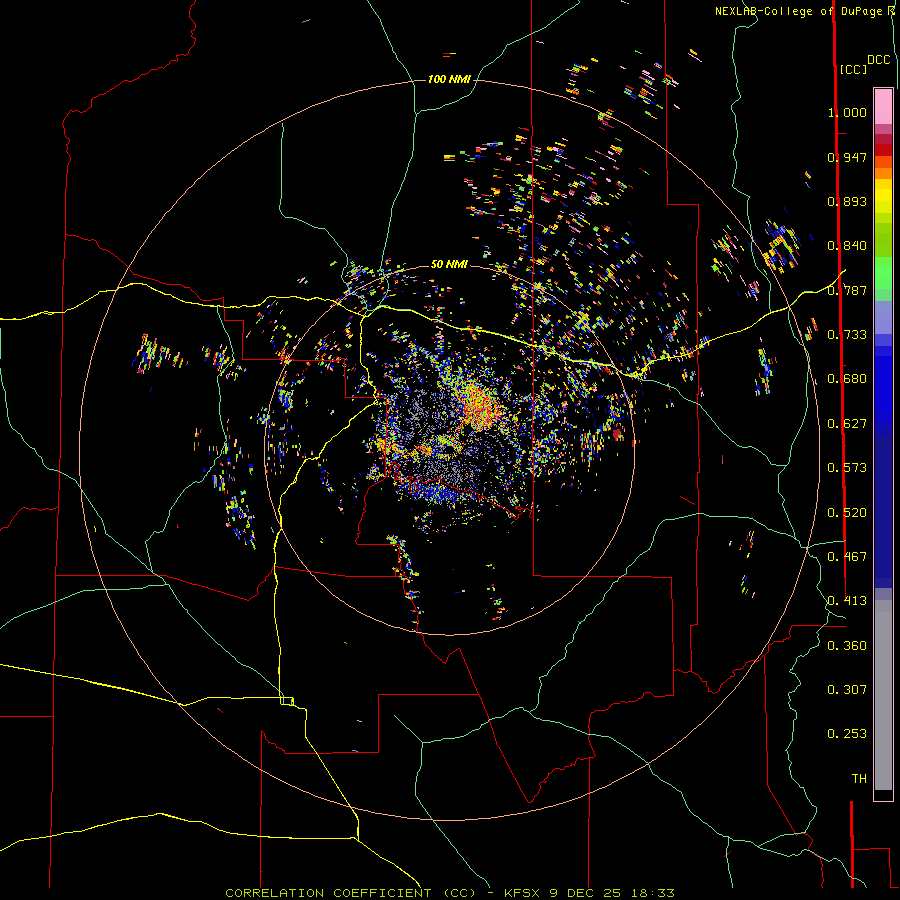Viewport: 900px width, 900px height.
Task: Click the 100 NMI range ring label
Action: [x=449, y=79]
